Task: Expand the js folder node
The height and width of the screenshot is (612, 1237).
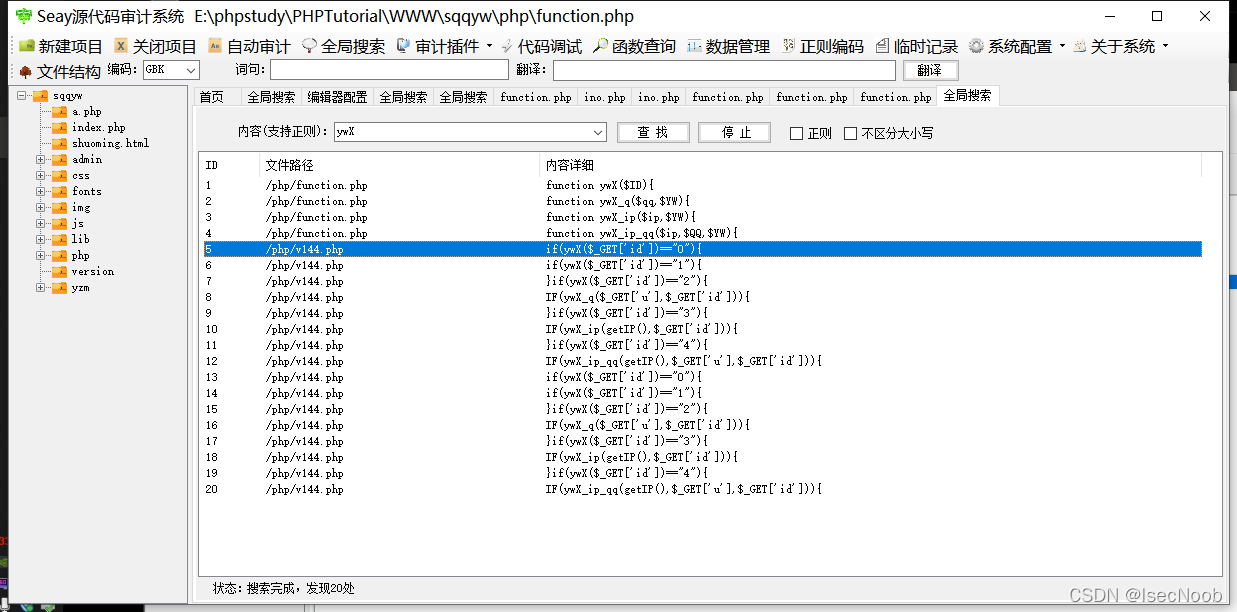Action: coord(41,224)
